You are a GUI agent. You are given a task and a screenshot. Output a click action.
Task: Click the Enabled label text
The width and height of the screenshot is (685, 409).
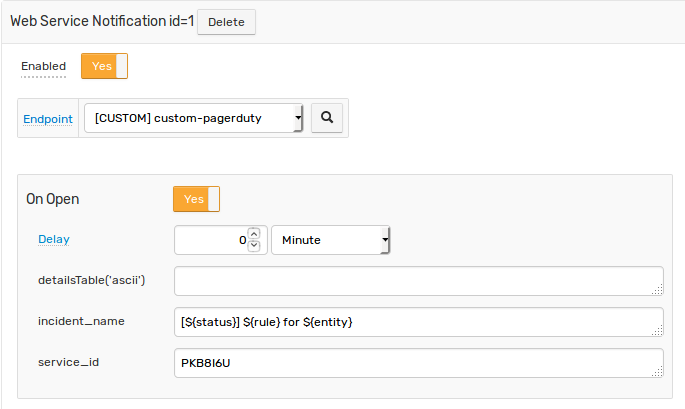pos(44,66)
